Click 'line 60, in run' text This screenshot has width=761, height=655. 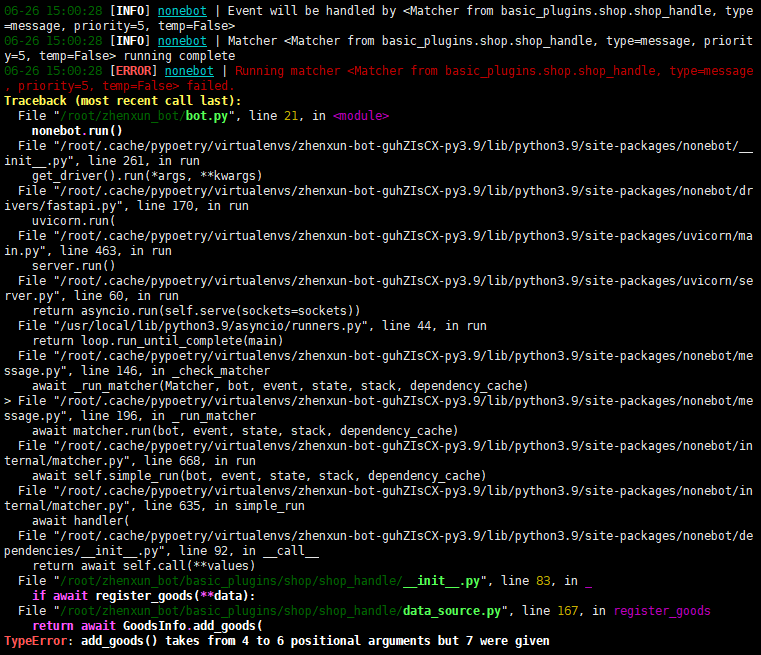[x=126, y=296]
